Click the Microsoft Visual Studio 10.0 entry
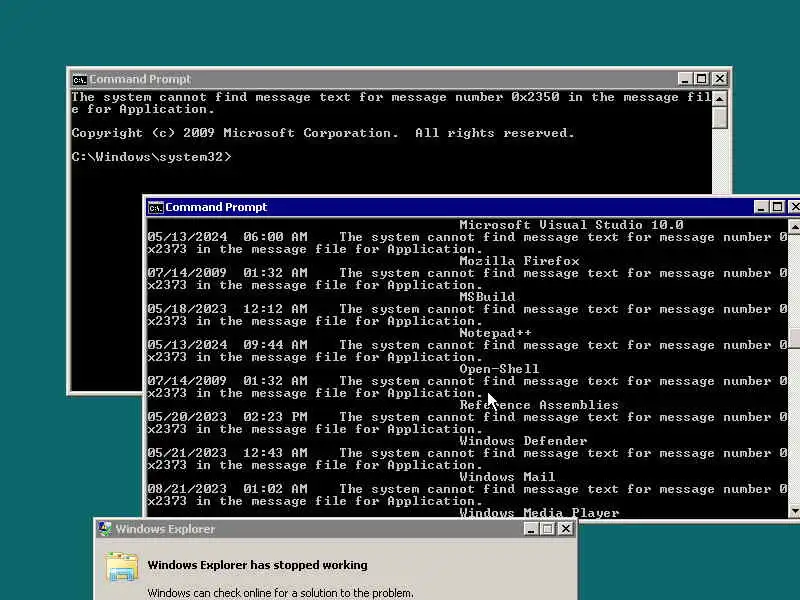 point(571,224)
